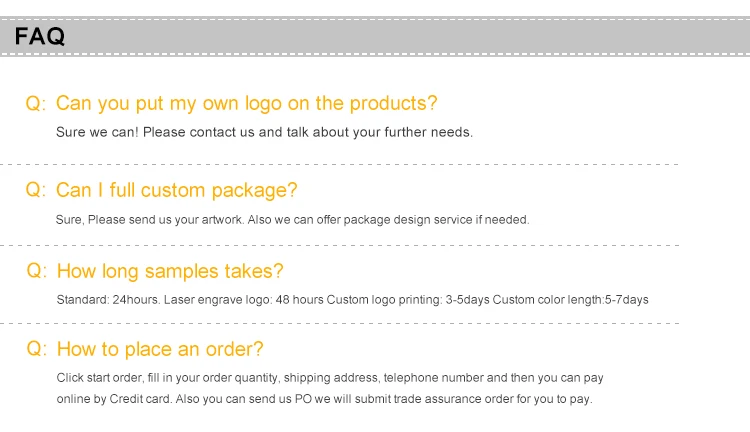Open the 'How long samples takes?' question
Image resolution: width=750 pixels, height=432 pixels.
click(x=170, y=271)
